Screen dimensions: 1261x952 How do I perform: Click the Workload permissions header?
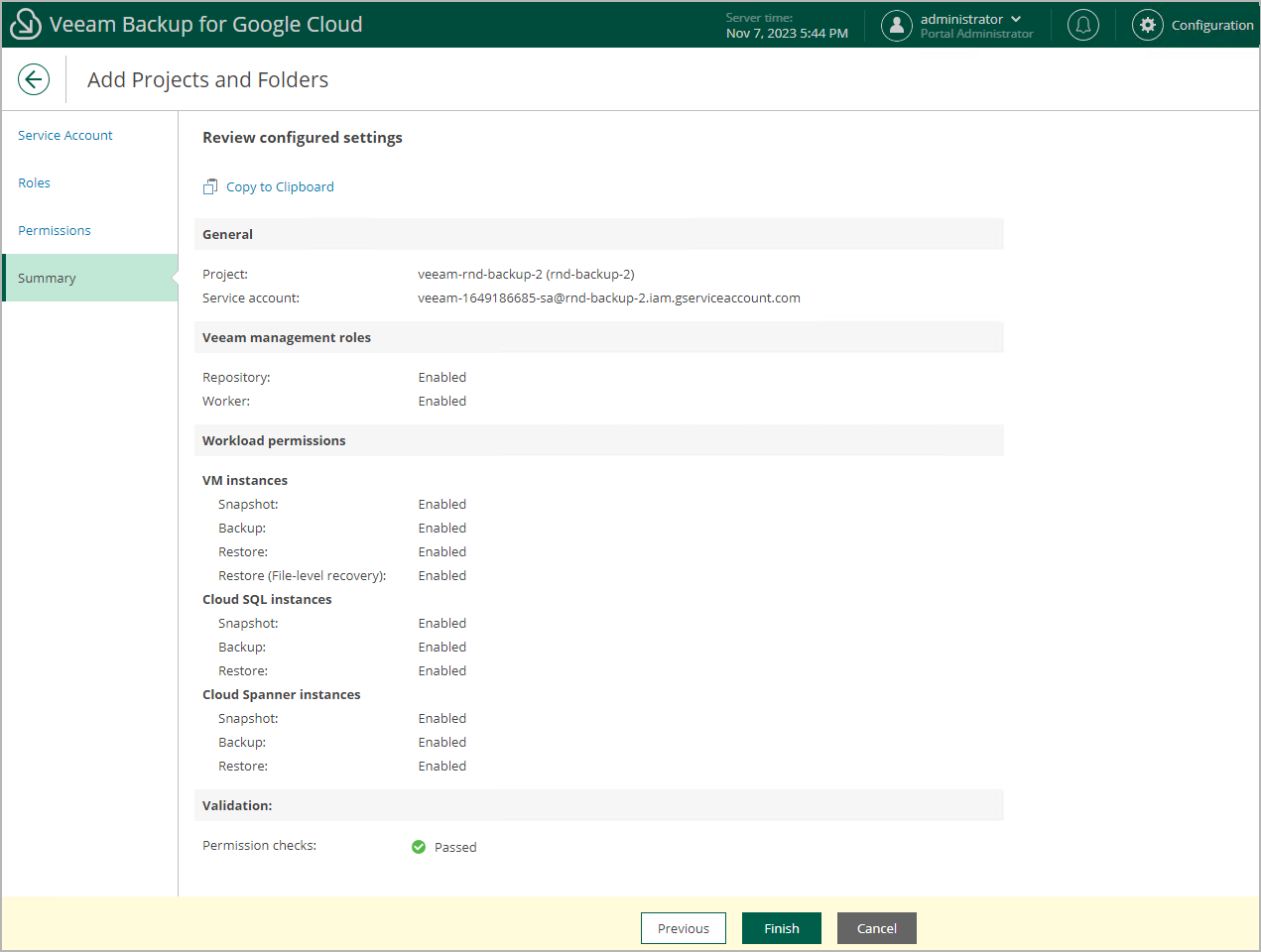(599, 440)
